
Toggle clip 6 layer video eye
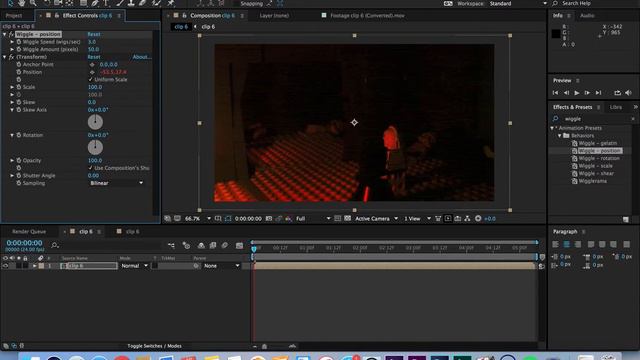point(5,266)
